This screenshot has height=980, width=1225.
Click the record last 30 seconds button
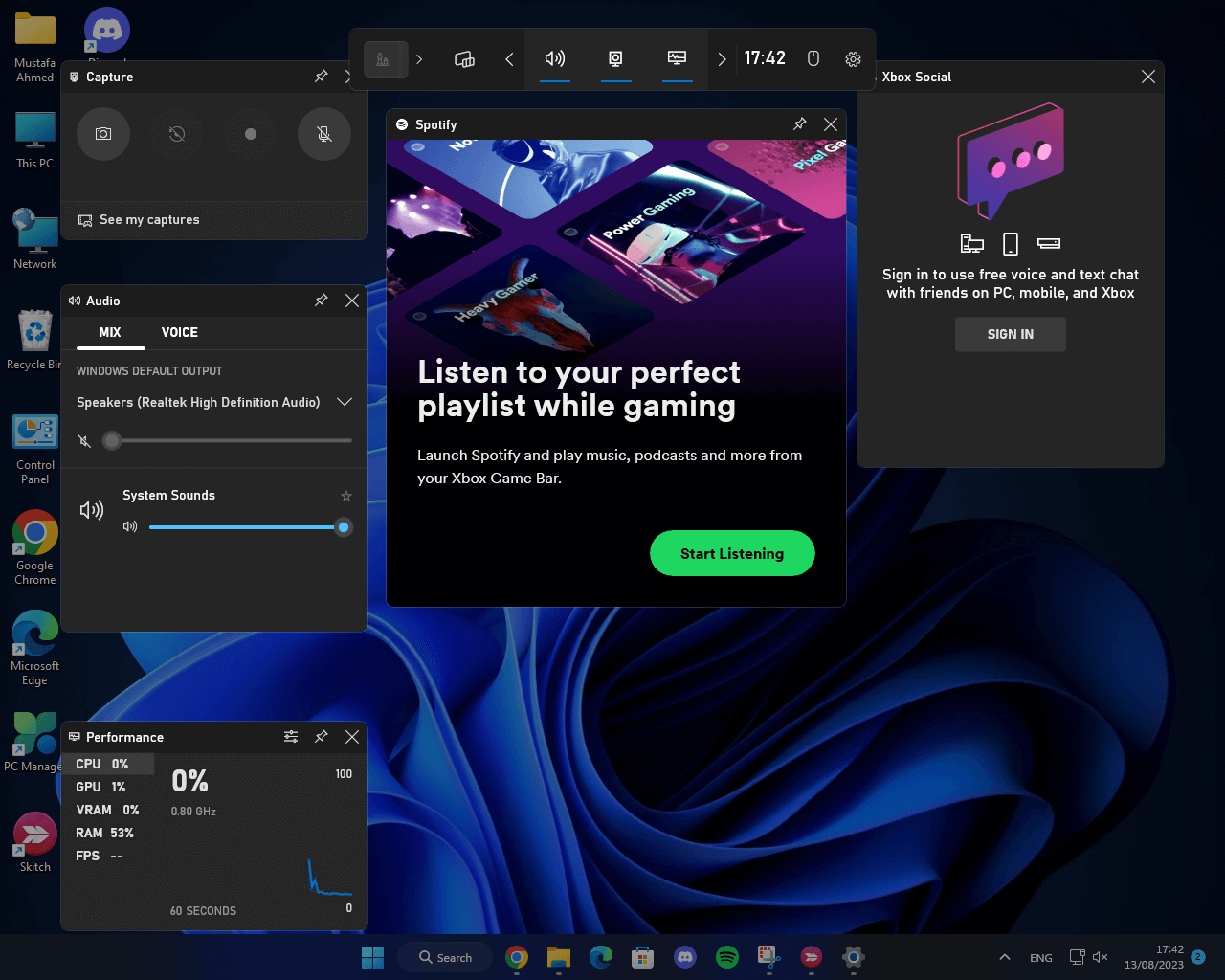(177, 134)
